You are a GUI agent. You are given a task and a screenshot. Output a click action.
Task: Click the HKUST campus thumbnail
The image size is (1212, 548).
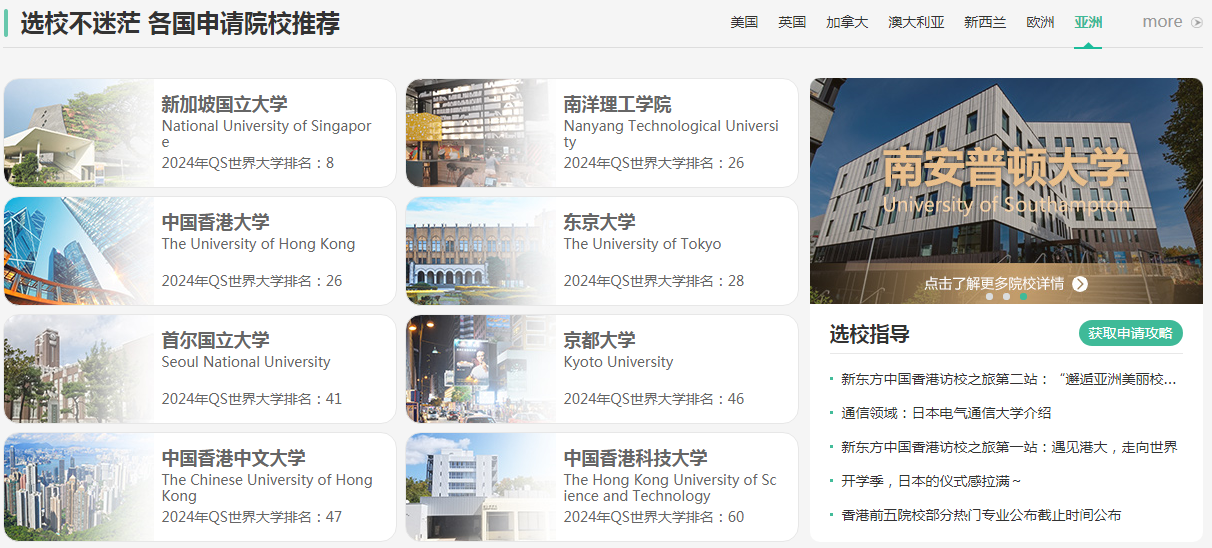click(x=481, y=487)
